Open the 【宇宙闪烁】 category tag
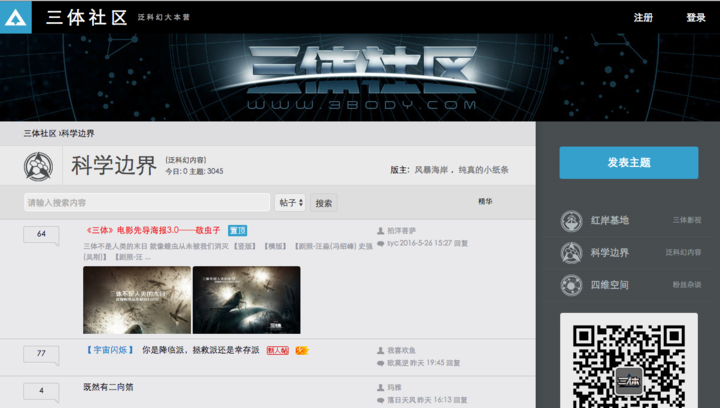 click(110, 350)
